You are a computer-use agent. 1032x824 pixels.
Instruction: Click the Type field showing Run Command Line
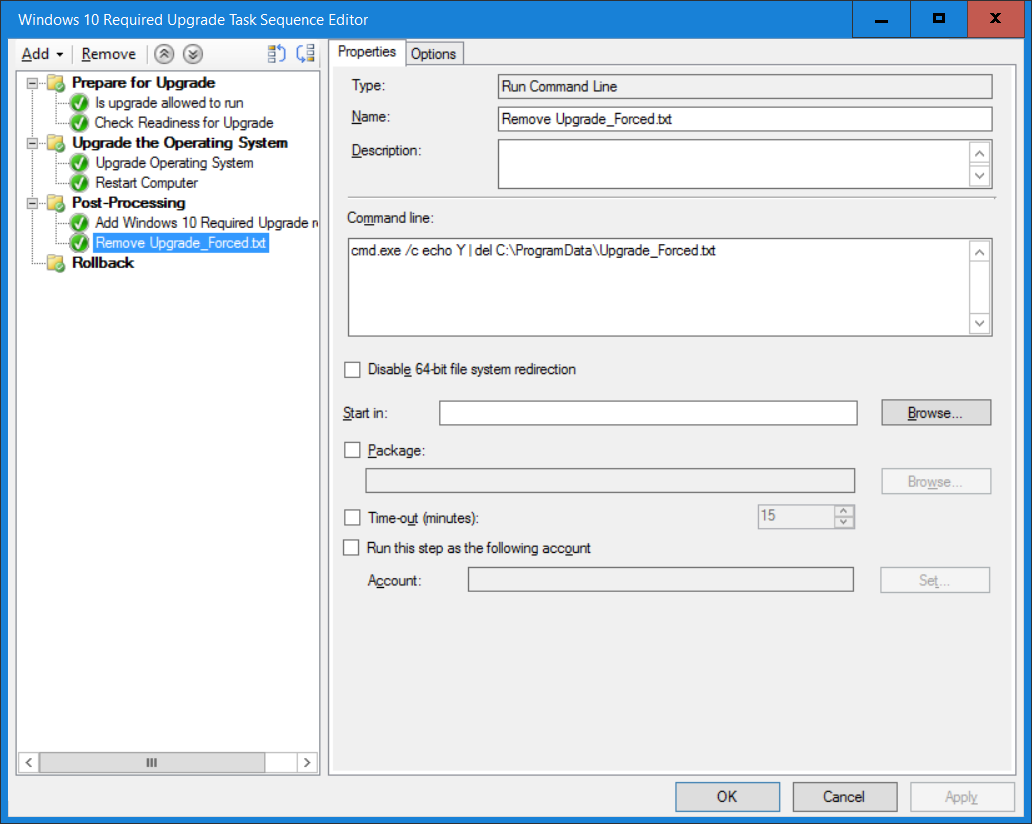pyautogui.click(x=745, y=87)
